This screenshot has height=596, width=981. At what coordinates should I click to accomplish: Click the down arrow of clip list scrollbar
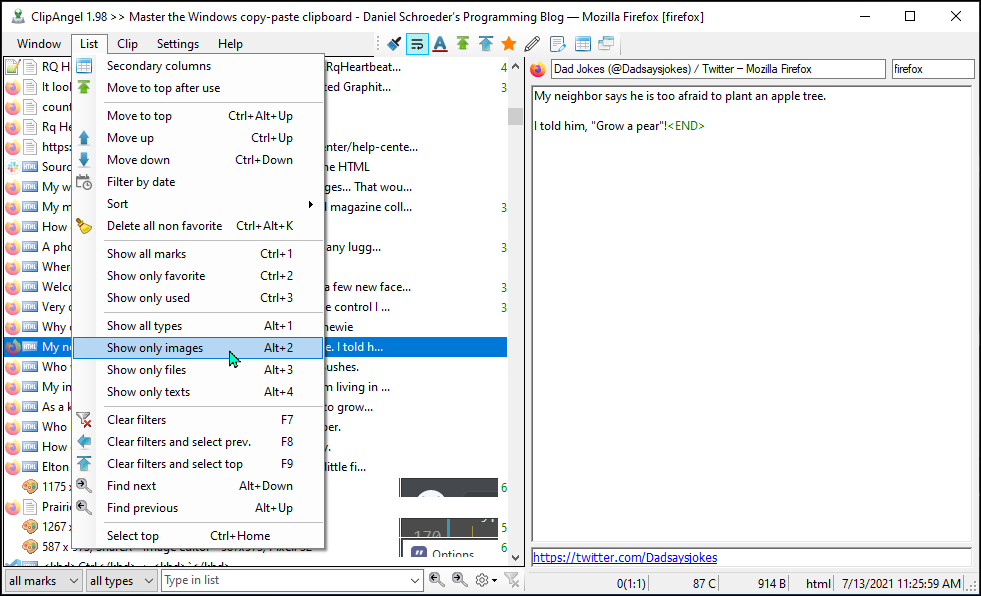(516, 557)
